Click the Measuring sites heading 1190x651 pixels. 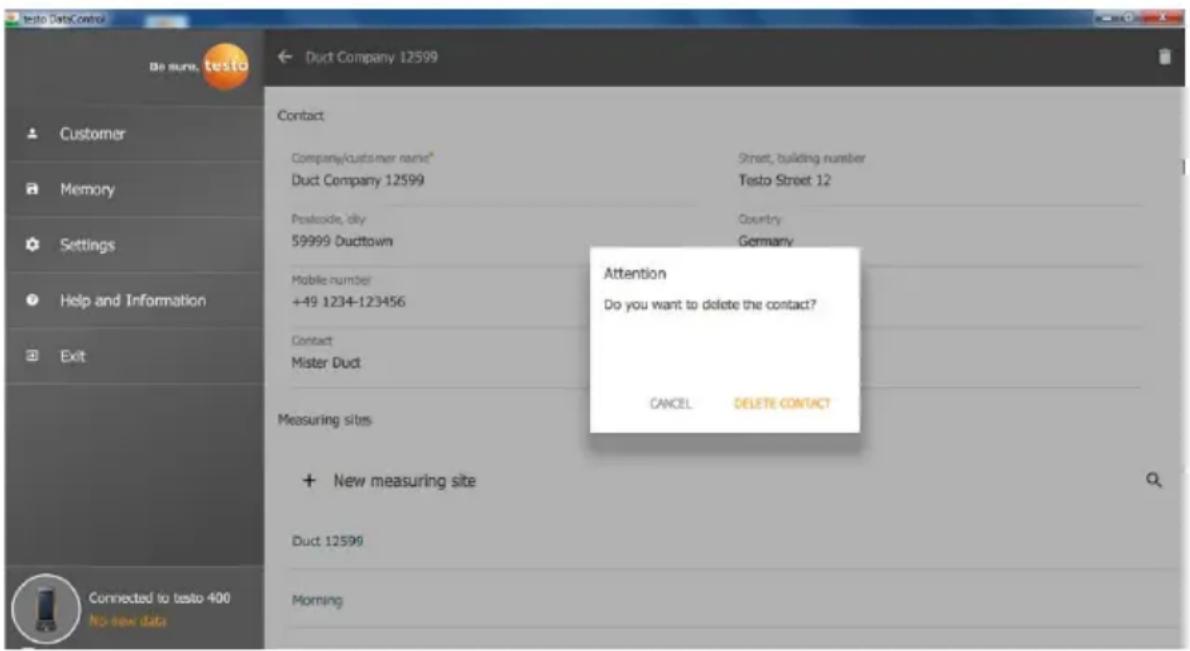coord(324,420)
